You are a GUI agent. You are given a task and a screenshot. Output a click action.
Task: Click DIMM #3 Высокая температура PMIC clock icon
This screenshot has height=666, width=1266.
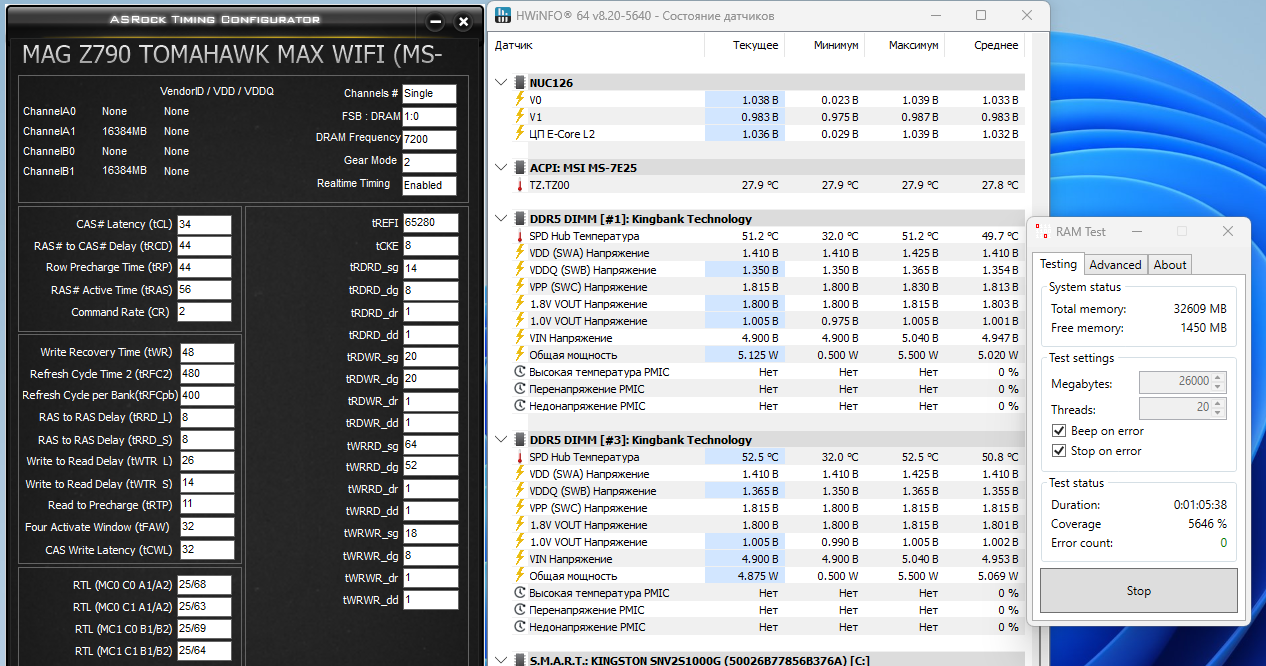click(520, 593)
